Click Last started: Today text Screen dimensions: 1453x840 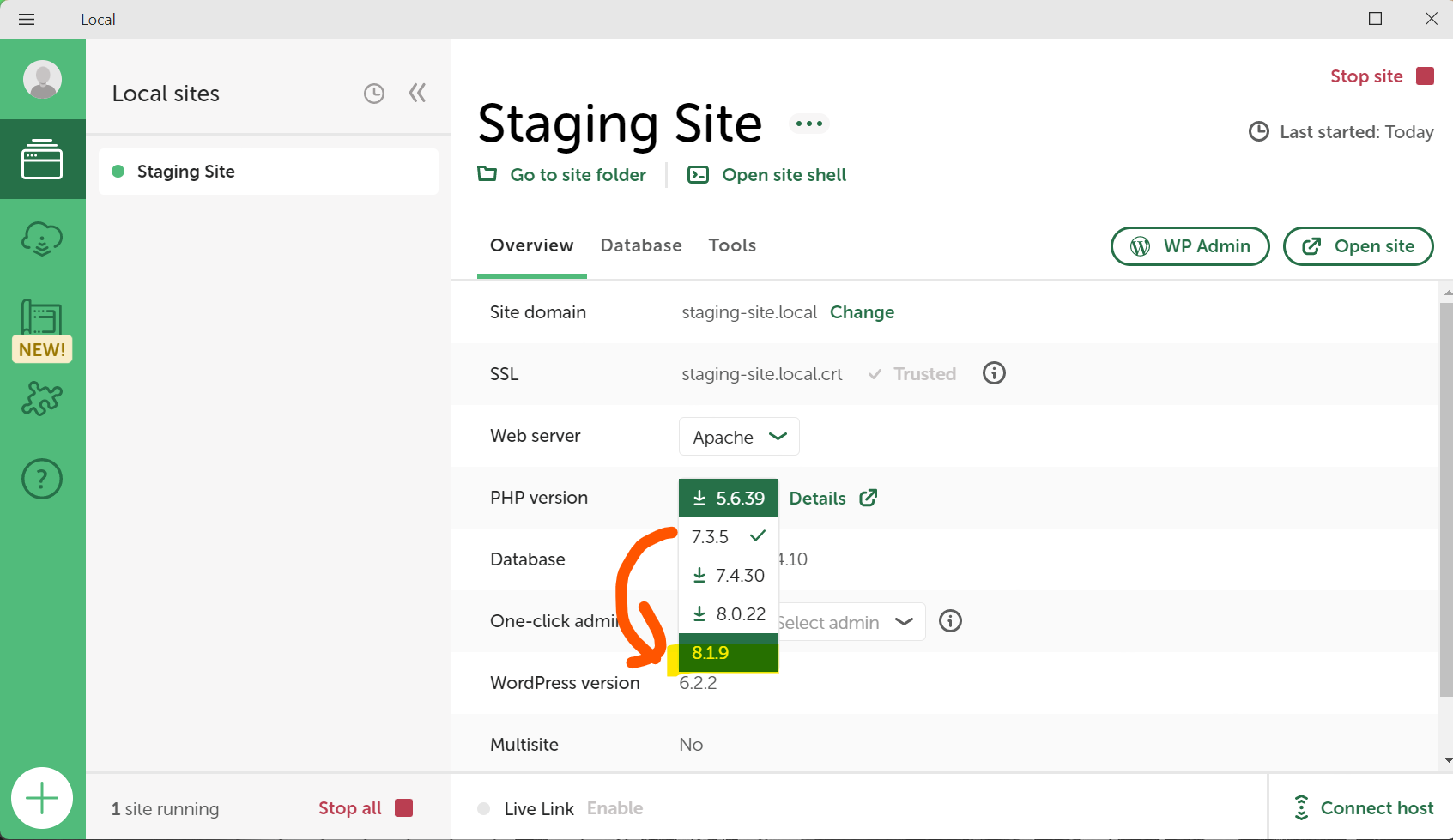1356,132
